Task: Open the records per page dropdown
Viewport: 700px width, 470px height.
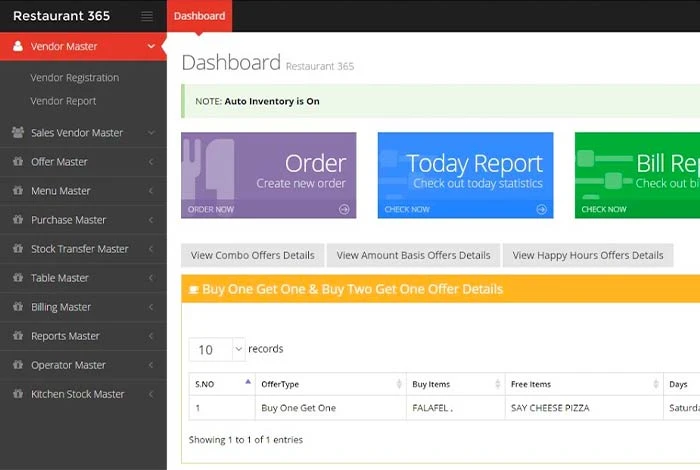Action: pos(217,349)
